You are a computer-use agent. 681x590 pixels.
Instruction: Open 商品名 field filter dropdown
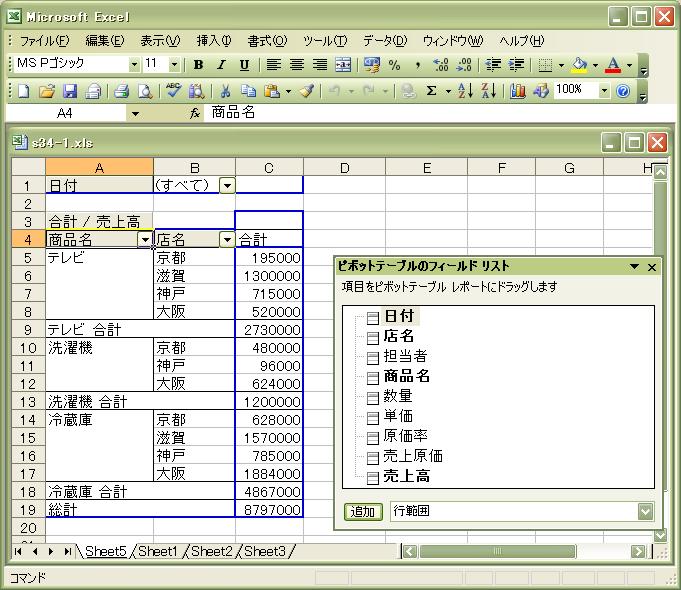coord(145,240)
